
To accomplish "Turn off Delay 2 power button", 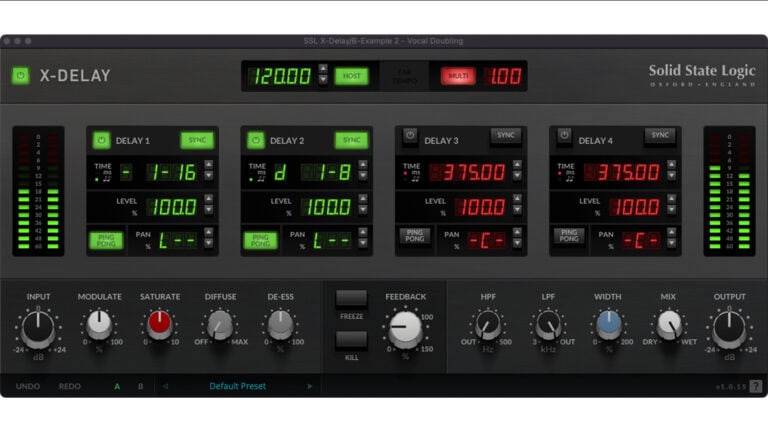I will [x=256, y=140].
